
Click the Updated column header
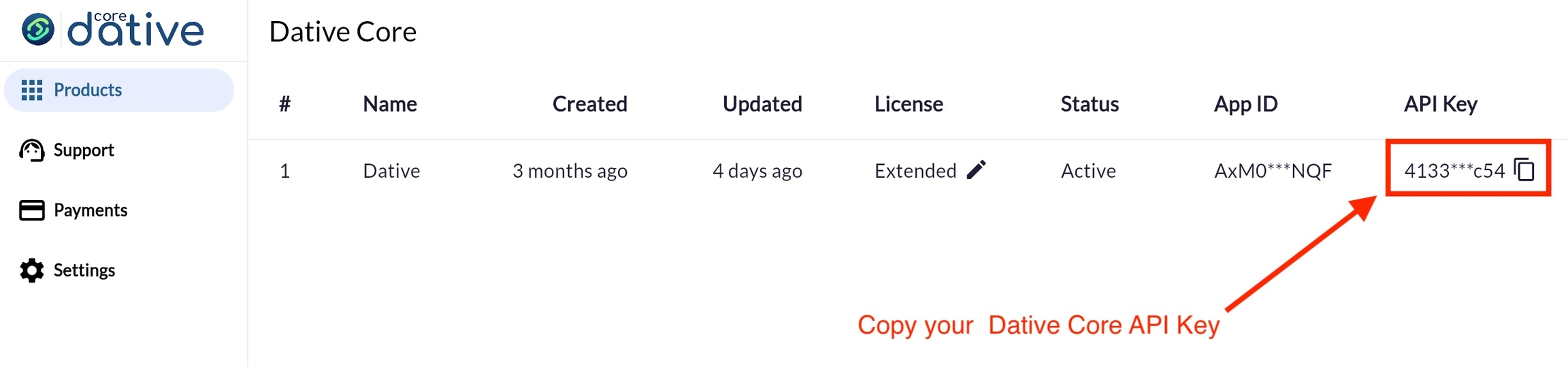[762, 104]
